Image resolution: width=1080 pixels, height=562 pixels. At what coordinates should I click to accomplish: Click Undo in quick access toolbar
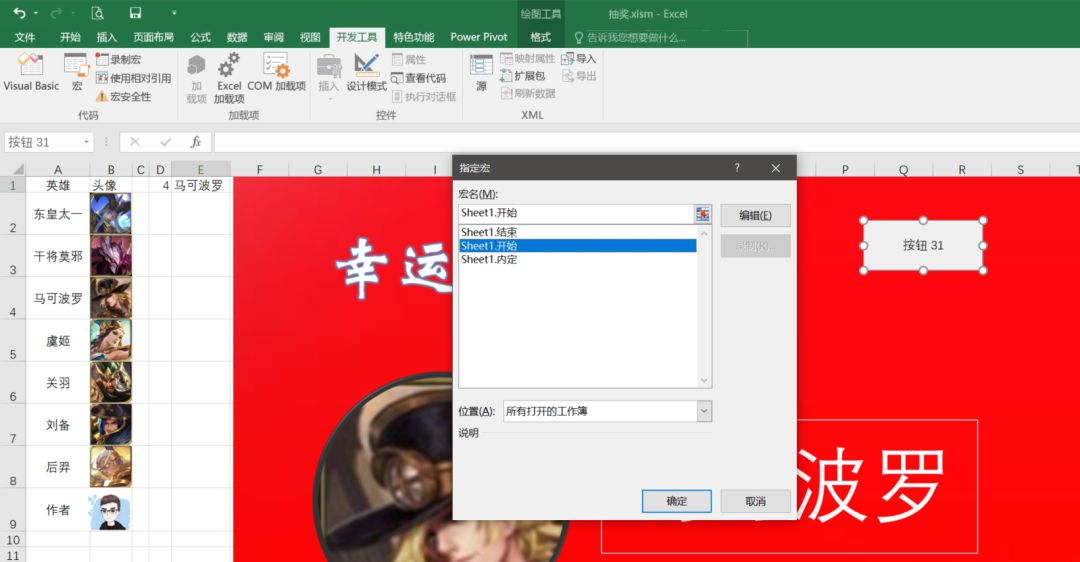click(19, 13)
